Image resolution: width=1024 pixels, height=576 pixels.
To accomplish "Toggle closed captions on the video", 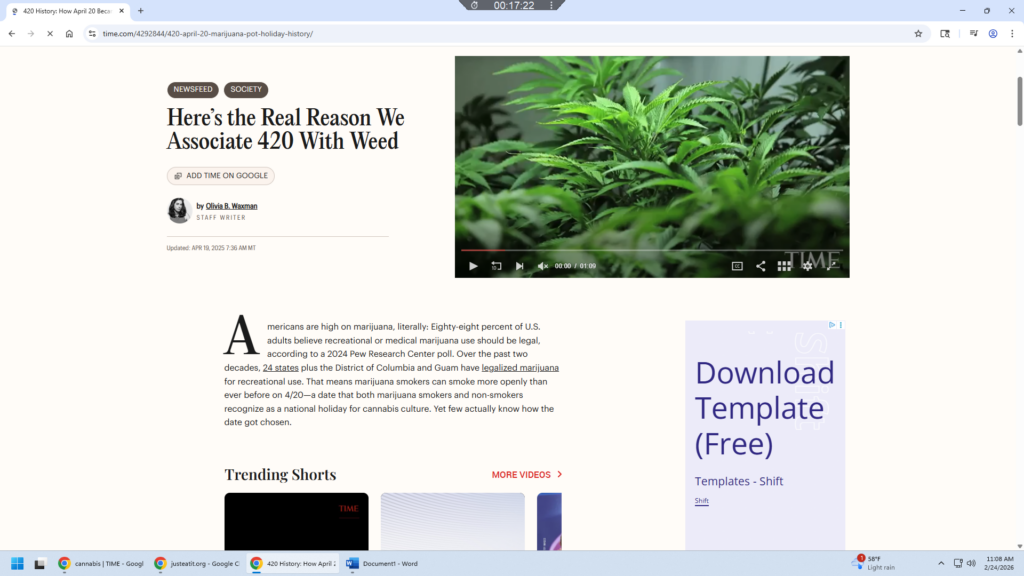I will point(737,266).
